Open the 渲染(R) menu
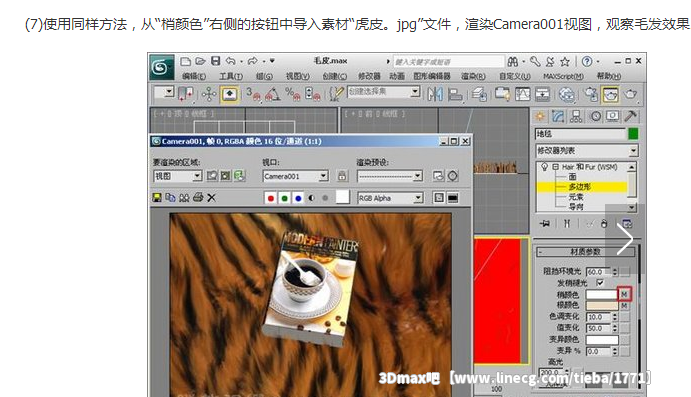Viewport: 691px width, 397px height. [473, 76]
